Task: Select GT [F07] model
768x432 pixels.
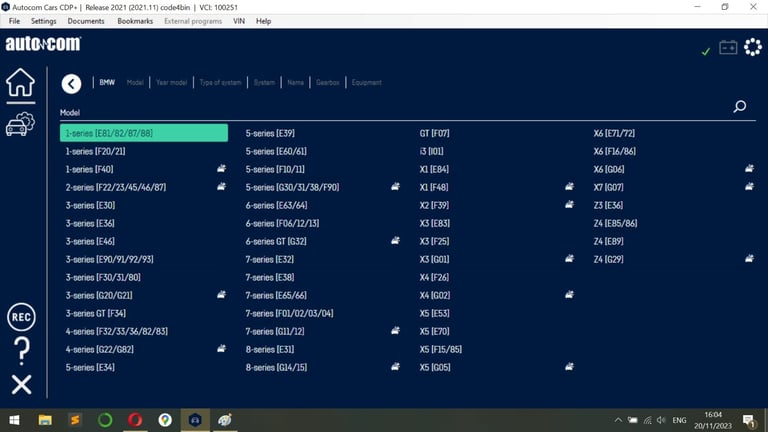Action: point(434,133)
